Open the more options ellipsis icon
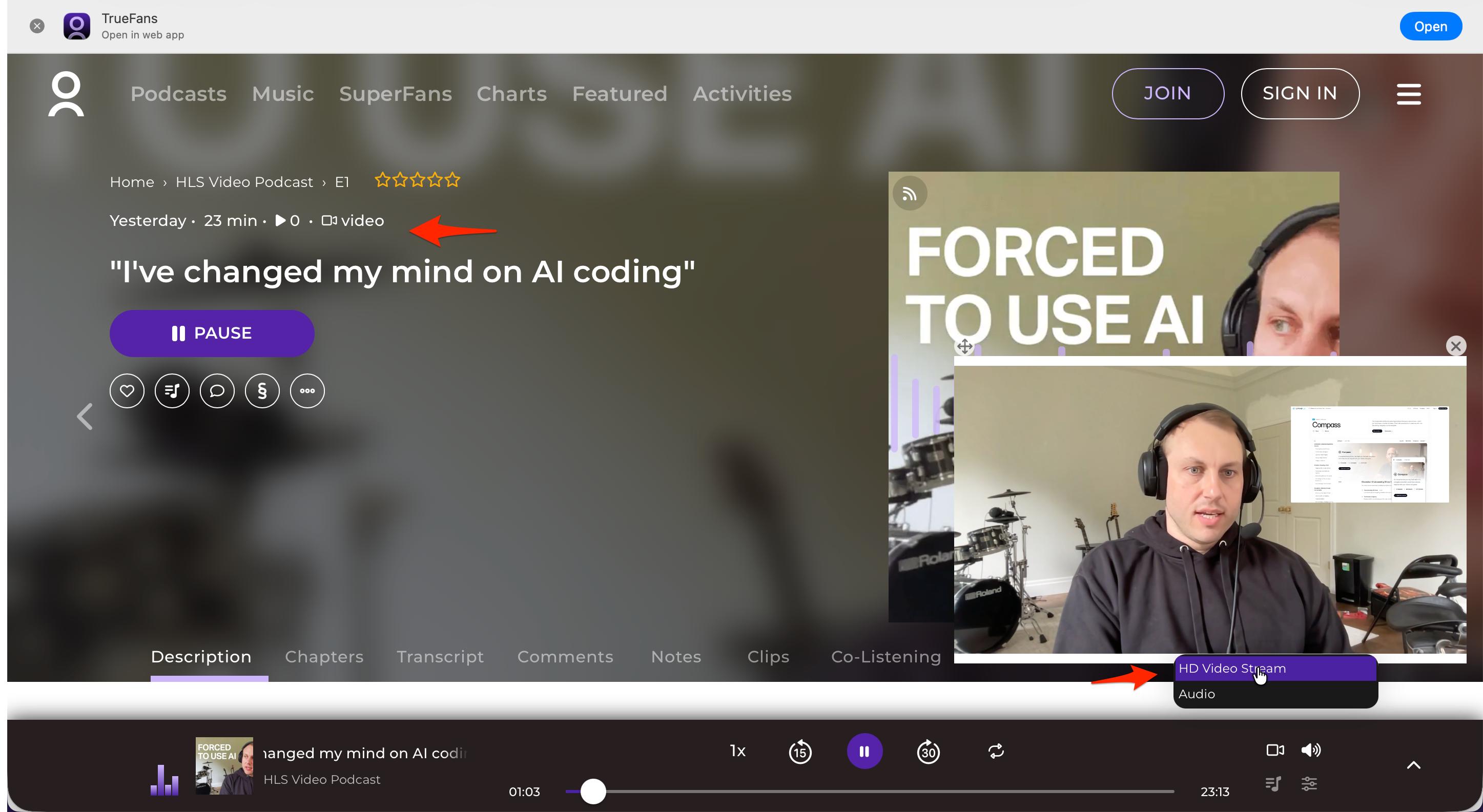This screenshot has height=812, width=1483. pyautogui.click(x=307, y=391)
